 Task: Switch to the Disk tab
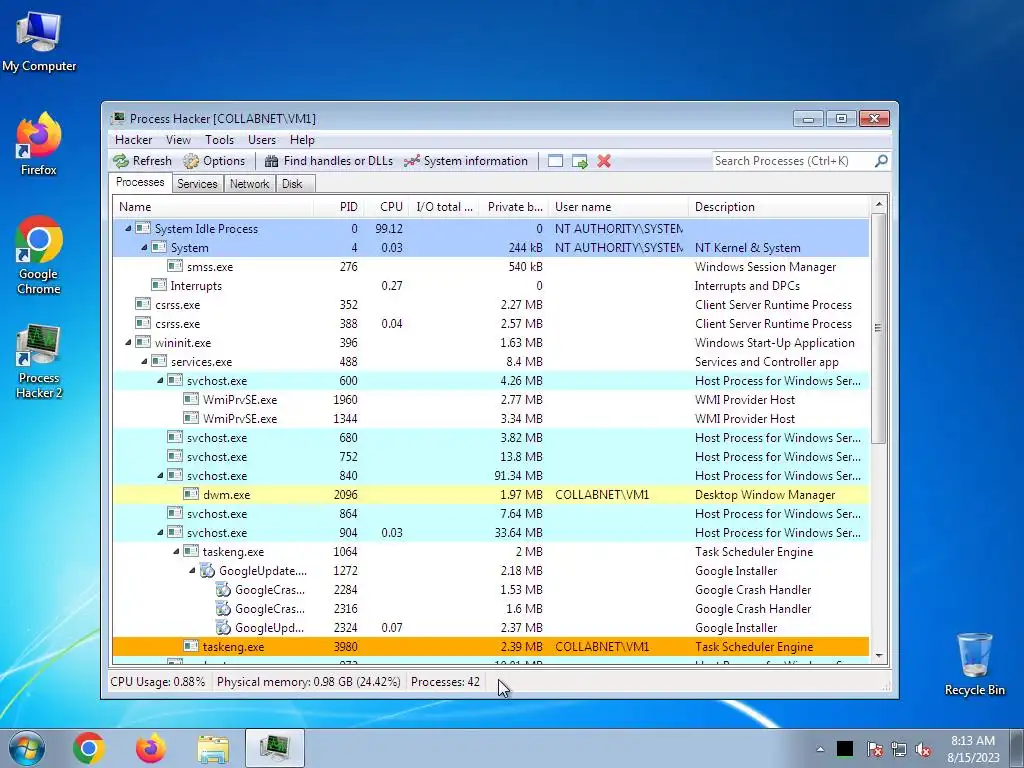pos(293,184)
